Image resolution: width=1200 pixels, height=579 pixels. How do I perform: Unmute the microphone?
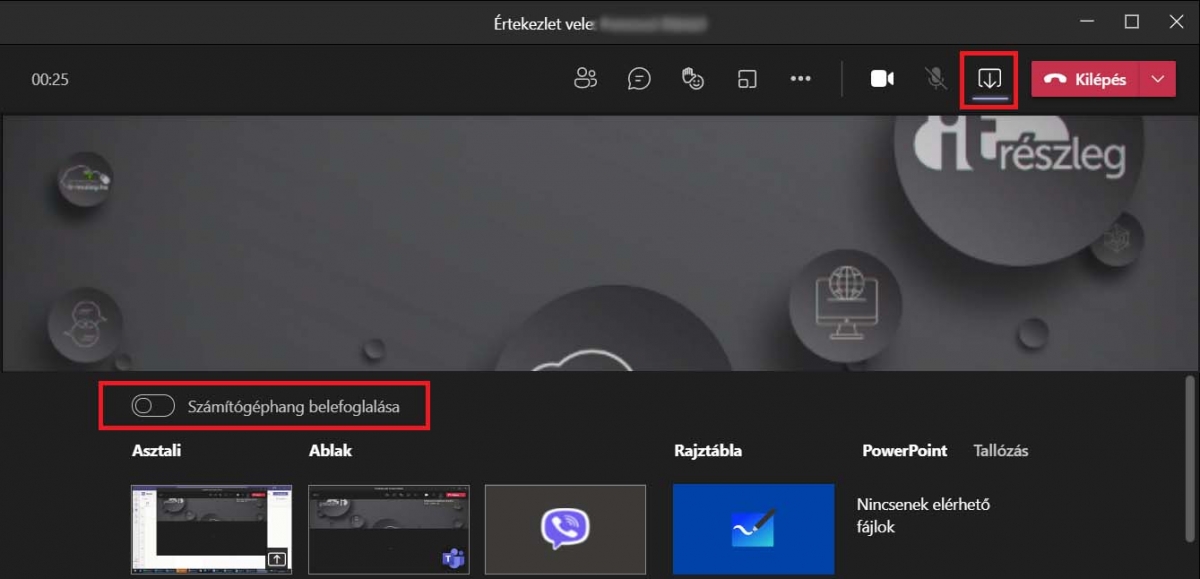pyautogui.click(x=936, y=79)
